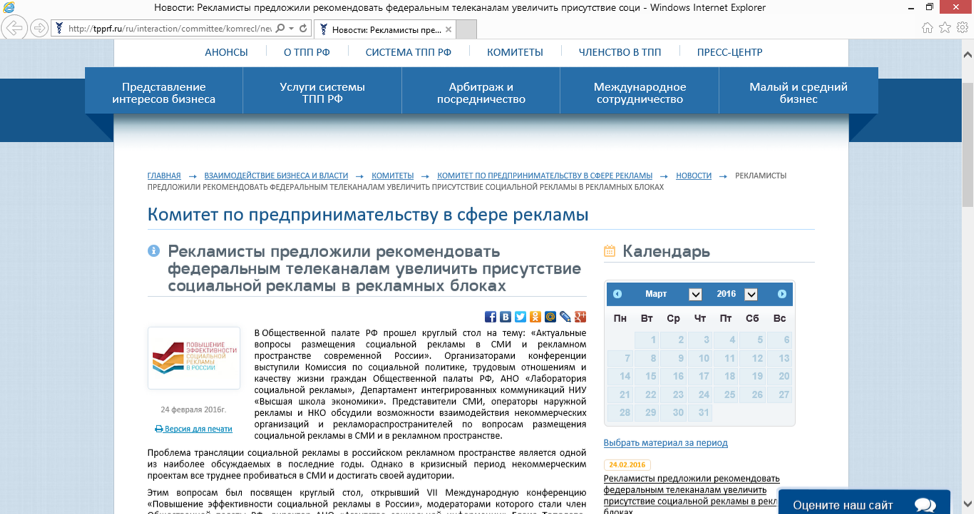Go to previous month in calendar
Screen dimensions: 974x514
pyautogui.click(x=617, y=294)
